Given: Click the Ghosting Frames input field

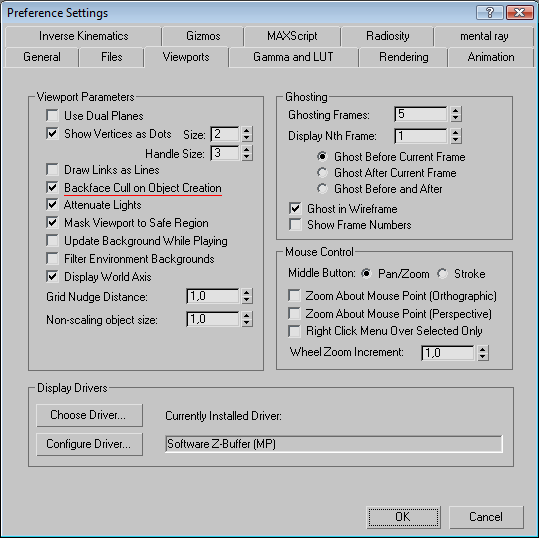Looking at the screenshot, I should (421, 114).
